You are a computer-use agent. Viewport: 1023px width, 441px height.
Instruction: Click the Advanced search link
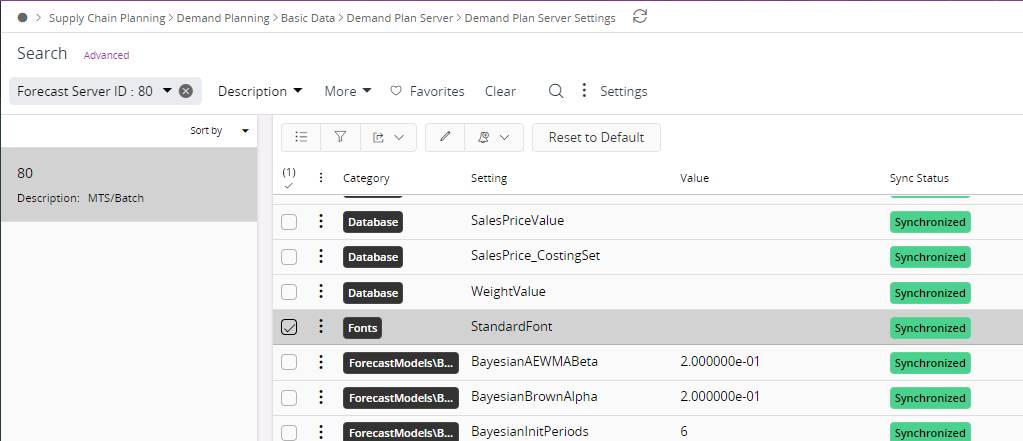106,55
